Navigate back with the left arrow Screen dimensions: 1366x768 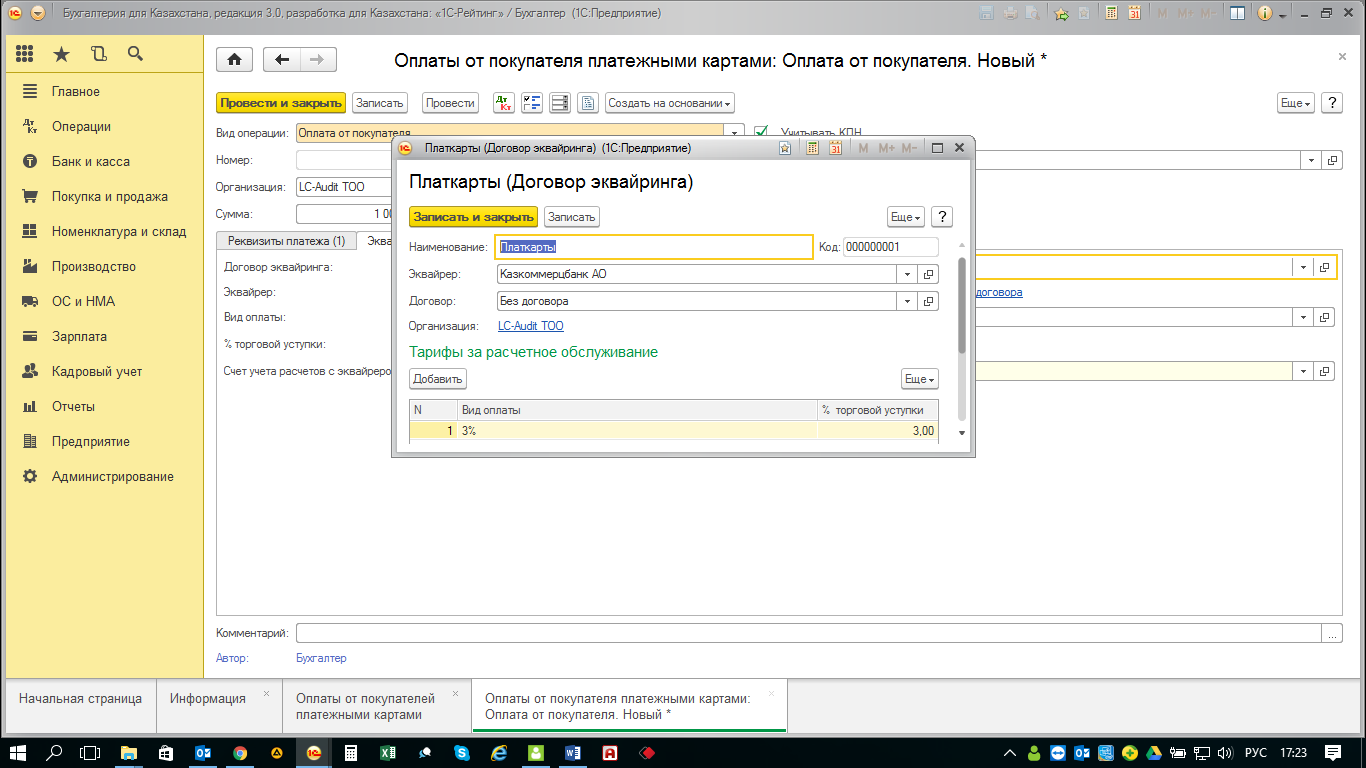282,60
